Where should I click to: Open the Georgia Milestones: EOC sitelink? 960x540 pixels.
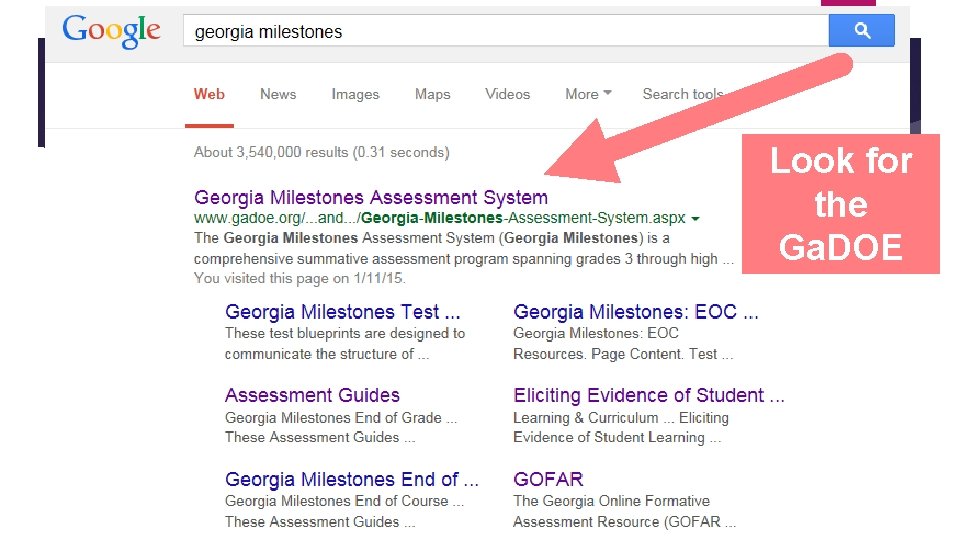[636, 312]
